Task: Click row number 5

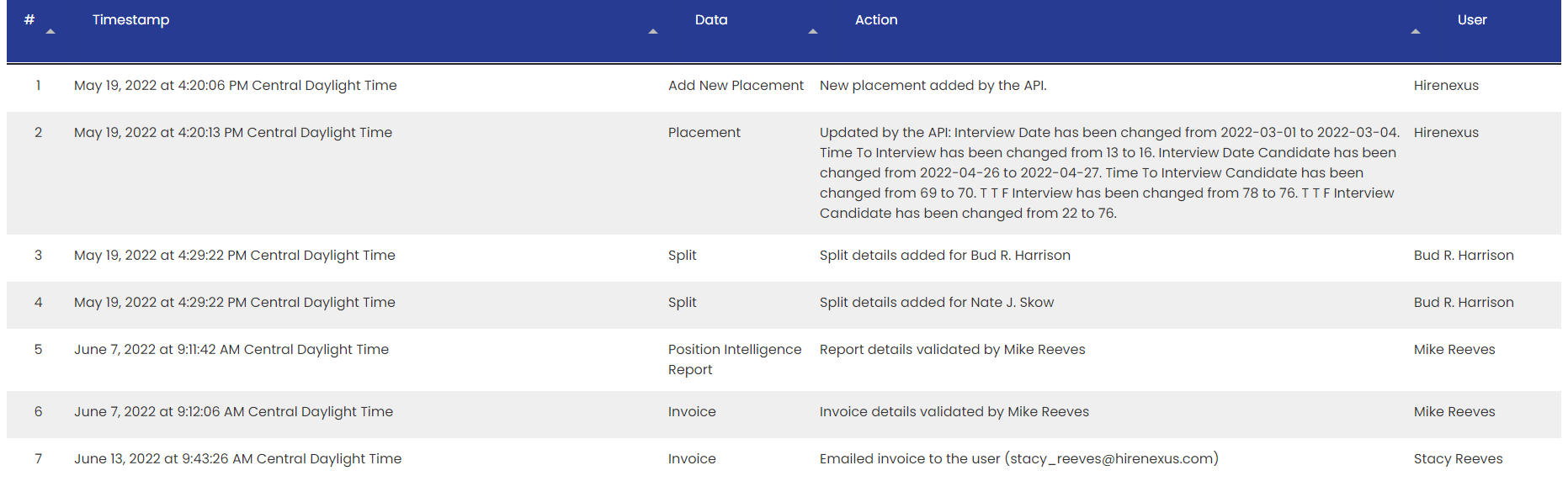Action: pyautogui.click(x=38, y=349)
